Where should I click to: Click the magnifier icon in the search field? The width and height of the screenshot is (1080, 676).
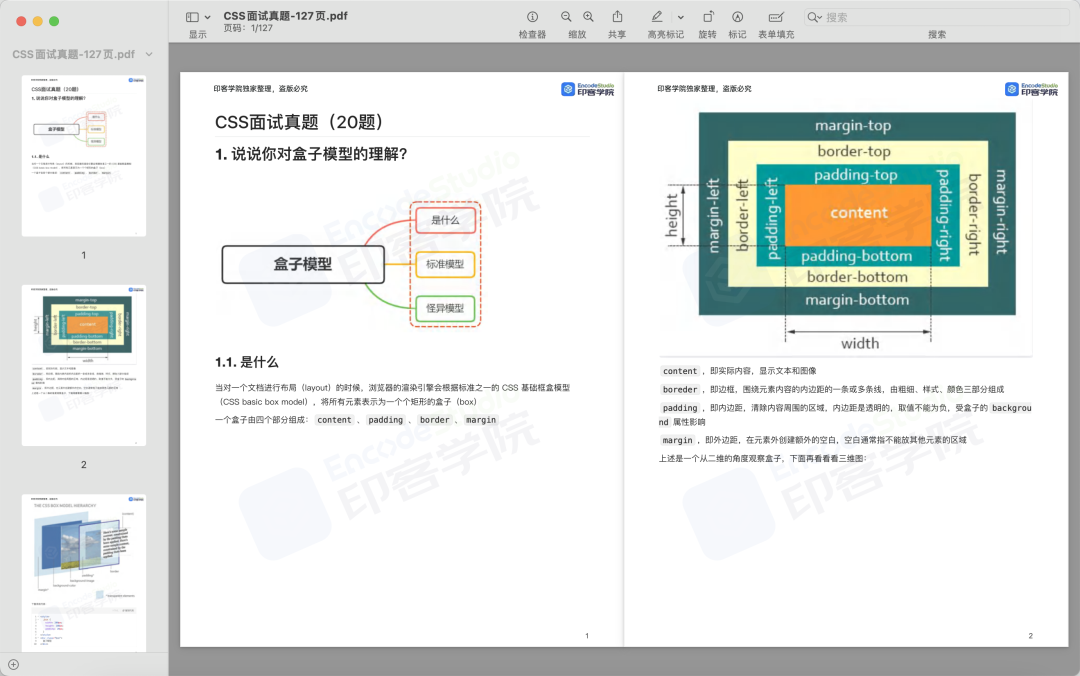pos(814,17)
